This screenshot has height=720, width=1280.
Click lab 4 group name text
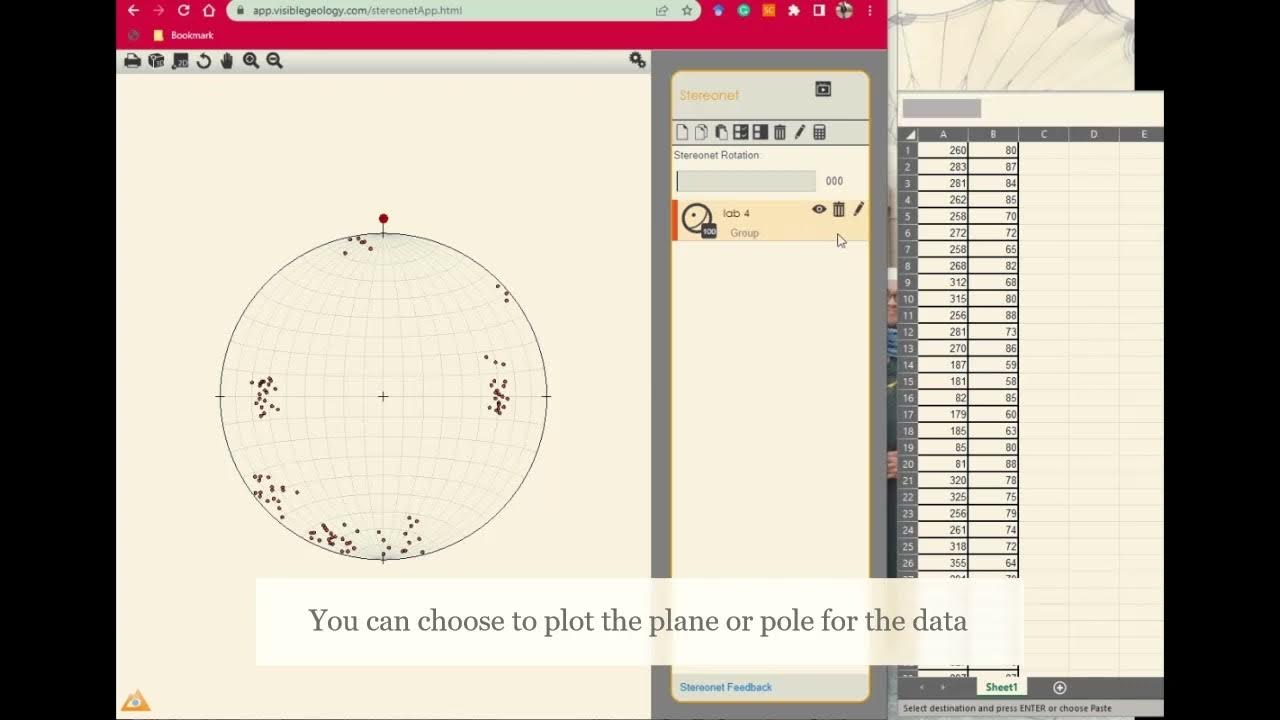coord(736,213)
